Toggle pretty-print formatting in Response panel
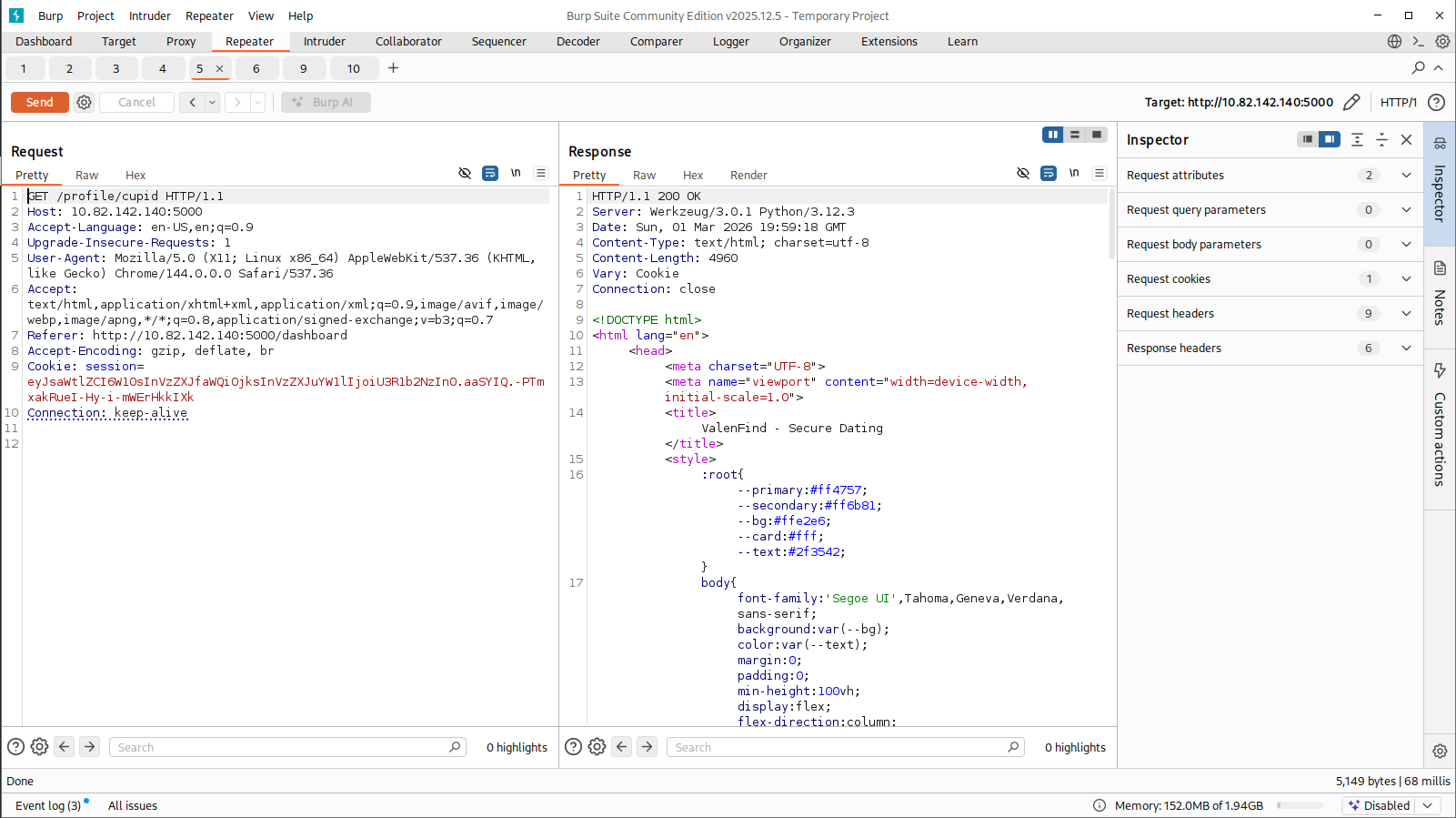 pyautogui.click(x=1049, y=173)
